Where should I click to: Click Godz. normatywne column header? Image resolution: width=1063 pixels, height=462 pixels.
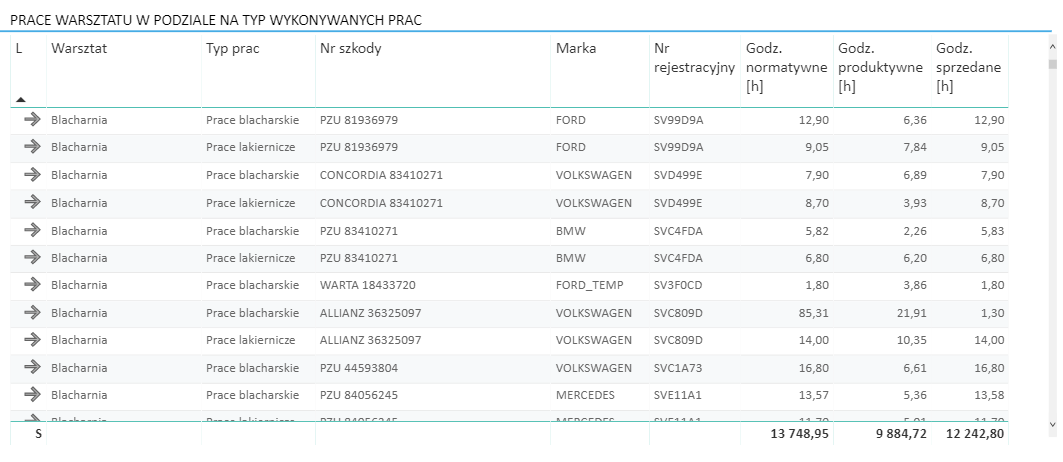785,67
